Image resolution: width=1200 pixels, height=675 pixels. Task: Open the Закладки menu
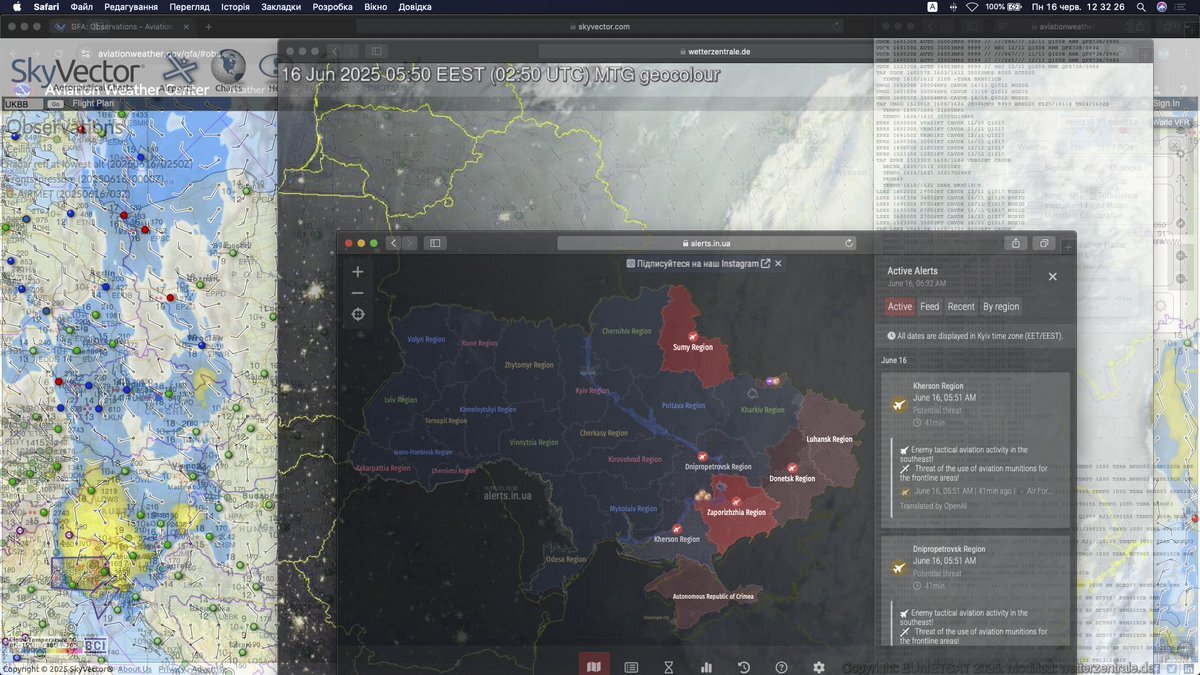tap(281, 7)
